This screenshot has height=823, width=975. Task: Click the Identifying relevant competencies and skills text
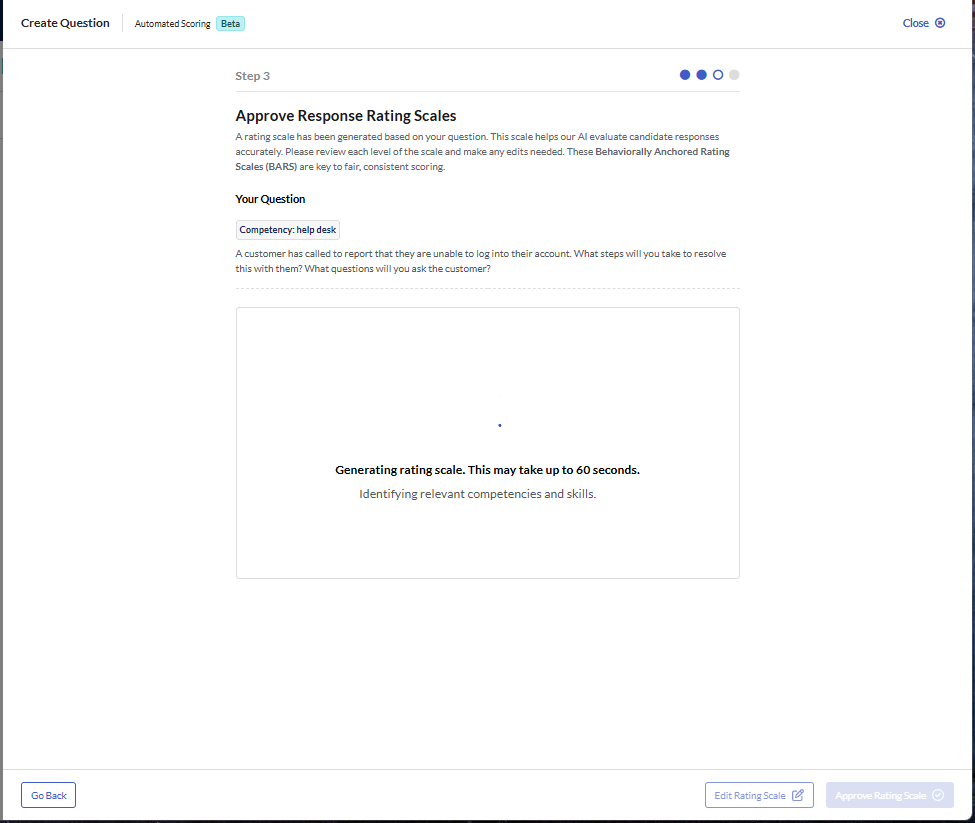[x=477, y=494]
